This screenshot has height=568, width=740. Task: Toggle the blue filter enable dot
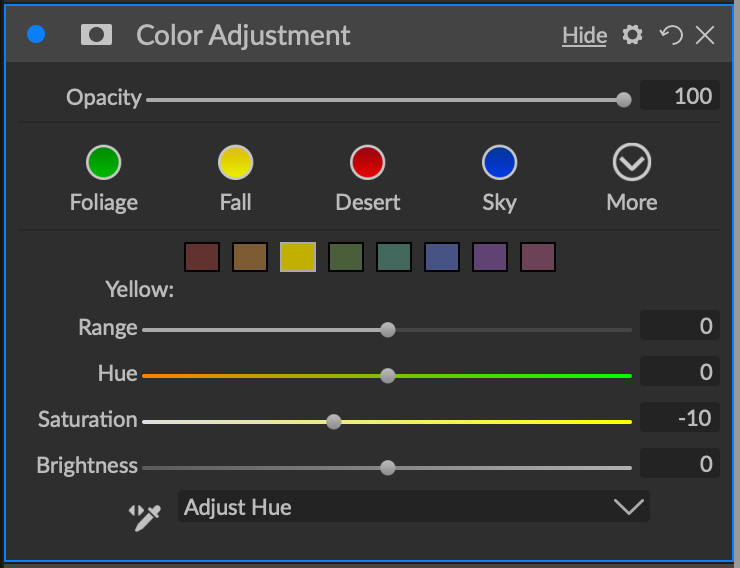click(x=37, y=35)
